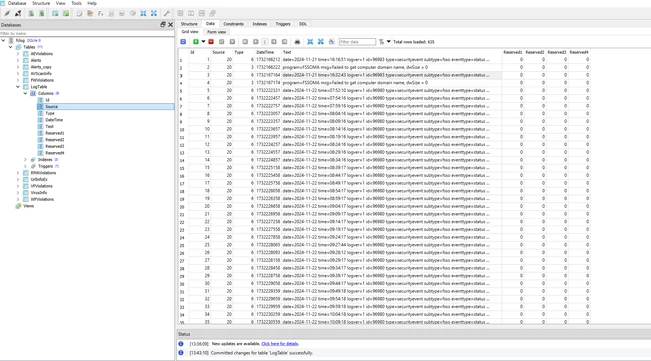Expand the Triggers node under LogTable
The image size is (651, 361).
coord(25,166)
